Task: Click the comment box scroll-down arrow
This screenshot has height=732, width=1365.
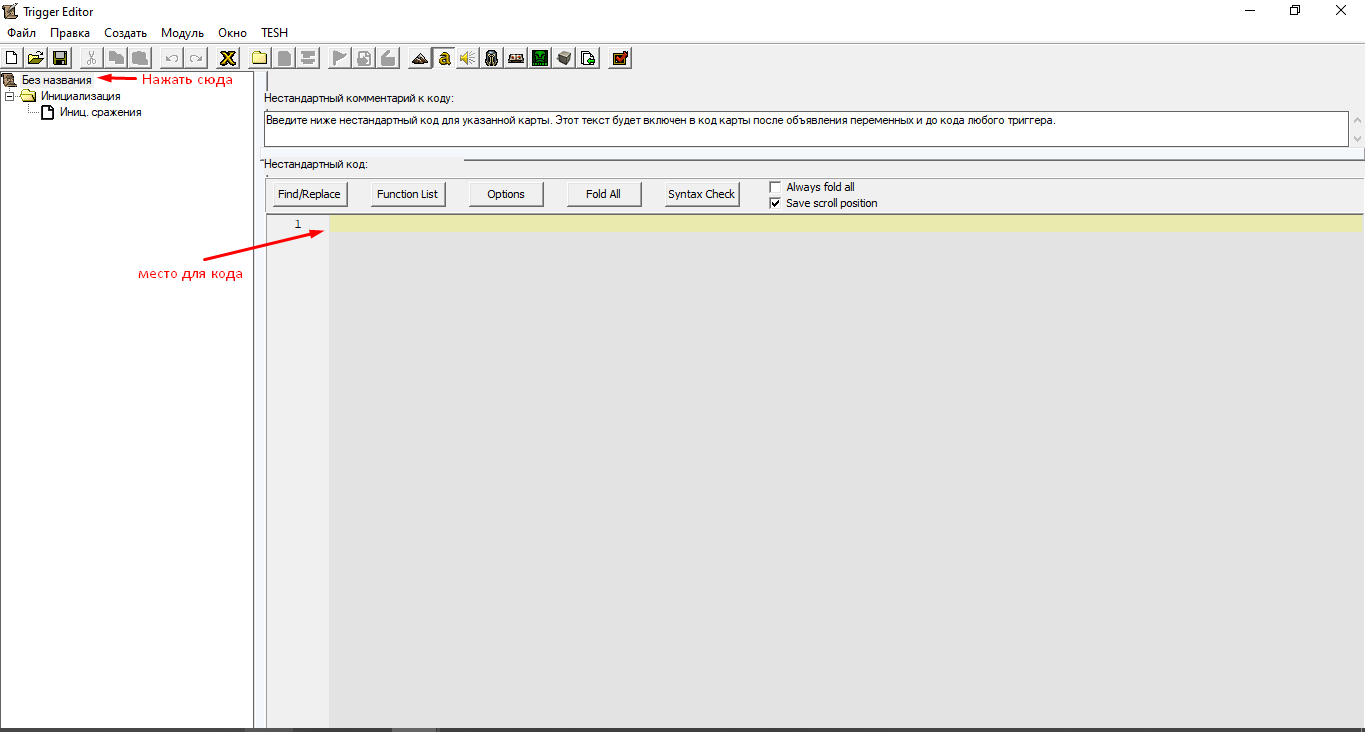Action: click(1356, 139)
